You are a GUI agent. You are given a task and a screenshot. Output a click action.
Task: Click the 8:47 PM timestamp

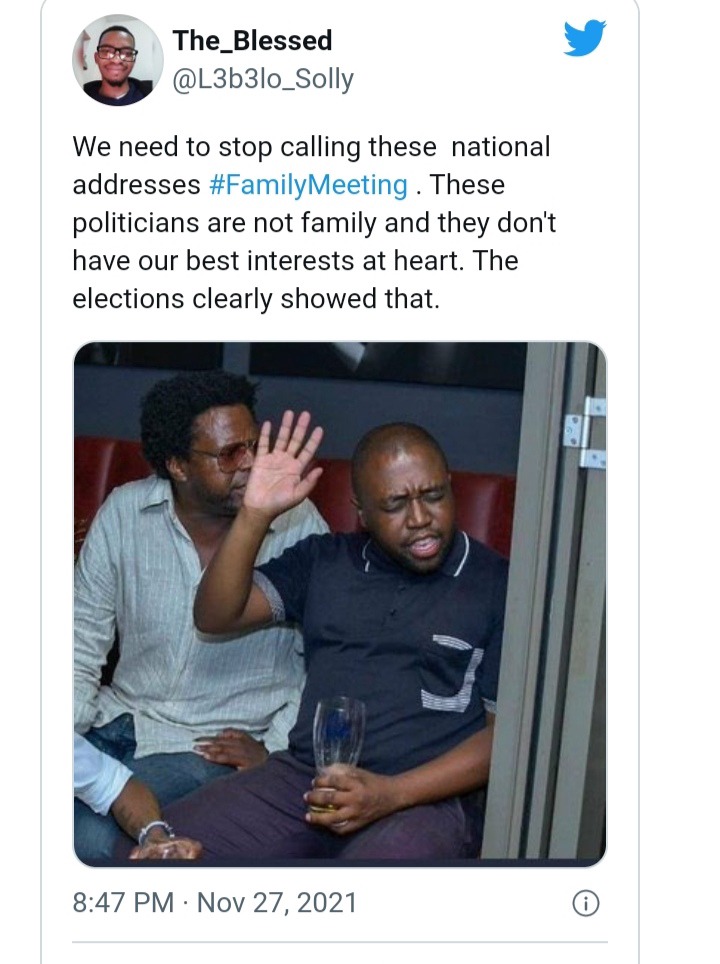pyautogui.click(x=123, y=903)
